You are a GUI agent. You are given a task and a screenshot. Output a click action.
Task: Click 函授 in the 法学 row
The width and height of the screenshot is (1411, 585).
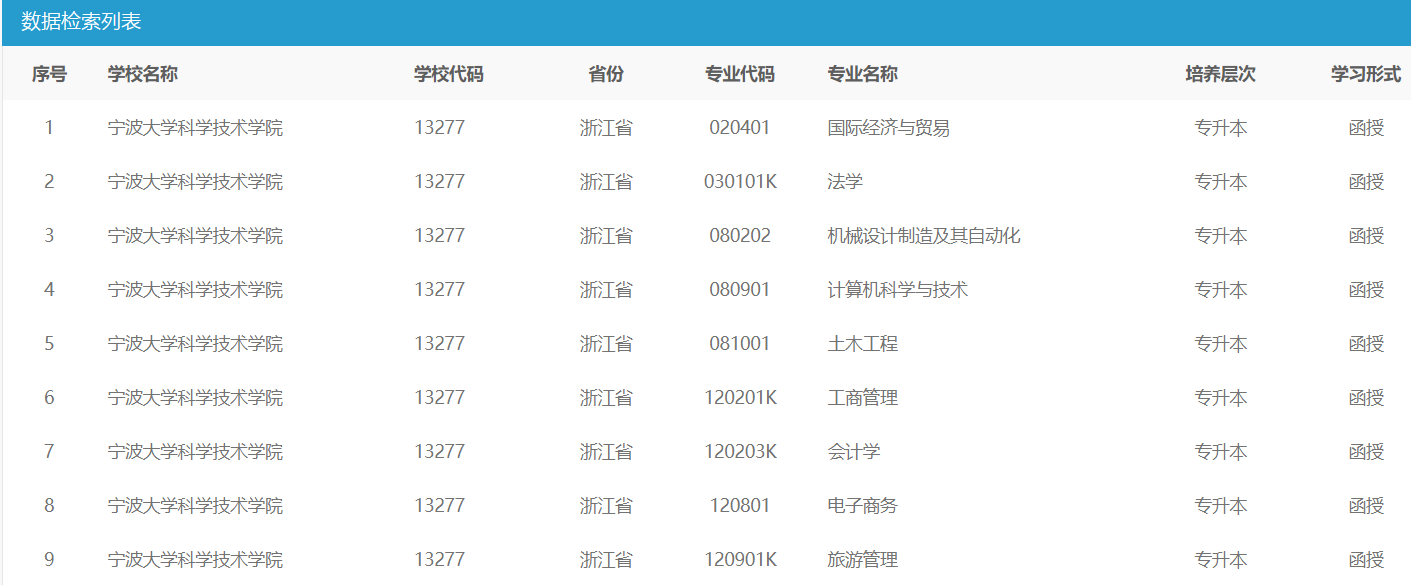coord(1366,182)
